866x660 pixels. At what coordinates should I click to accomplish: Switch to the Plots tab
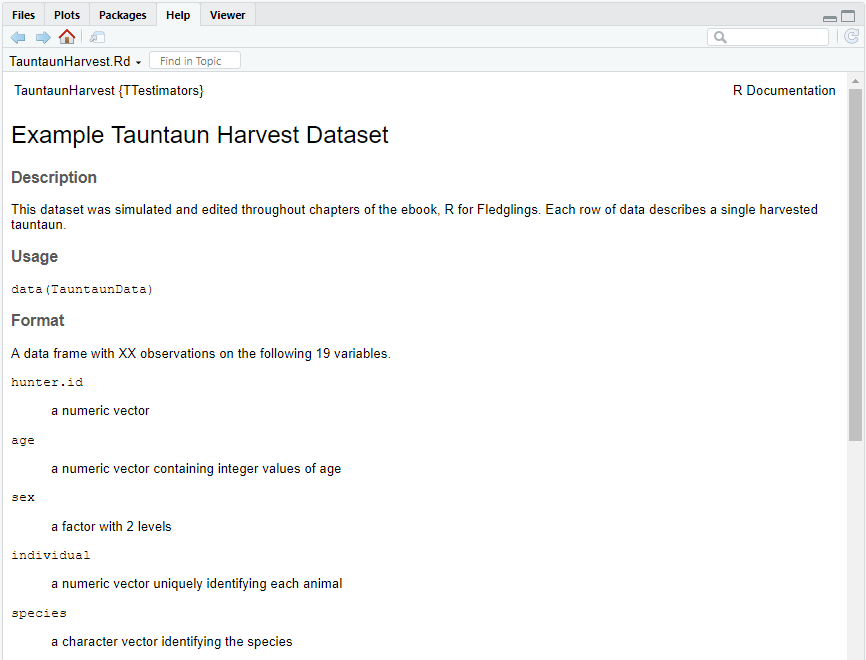point(67,15)
